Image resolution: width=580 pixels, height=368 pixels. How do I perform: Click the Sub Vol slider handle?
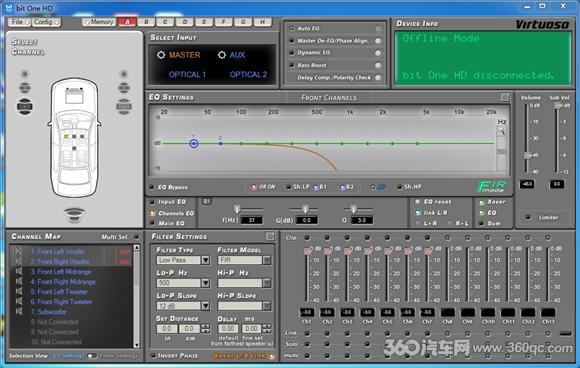[x=558, y=105]
